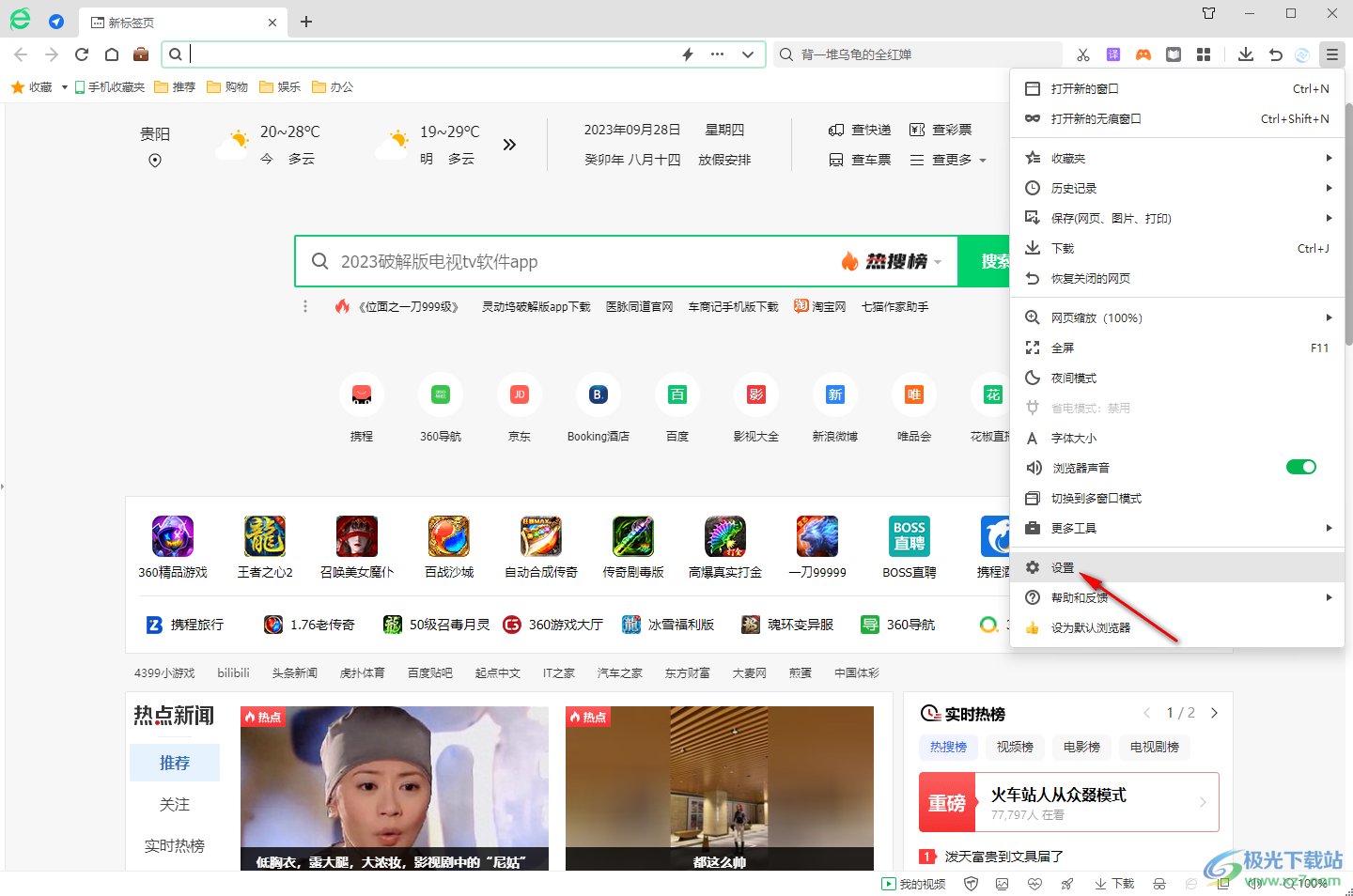Select 切换到多窗口模式 menu entry
This screenshot has width=1353, height=896.
1177,498
